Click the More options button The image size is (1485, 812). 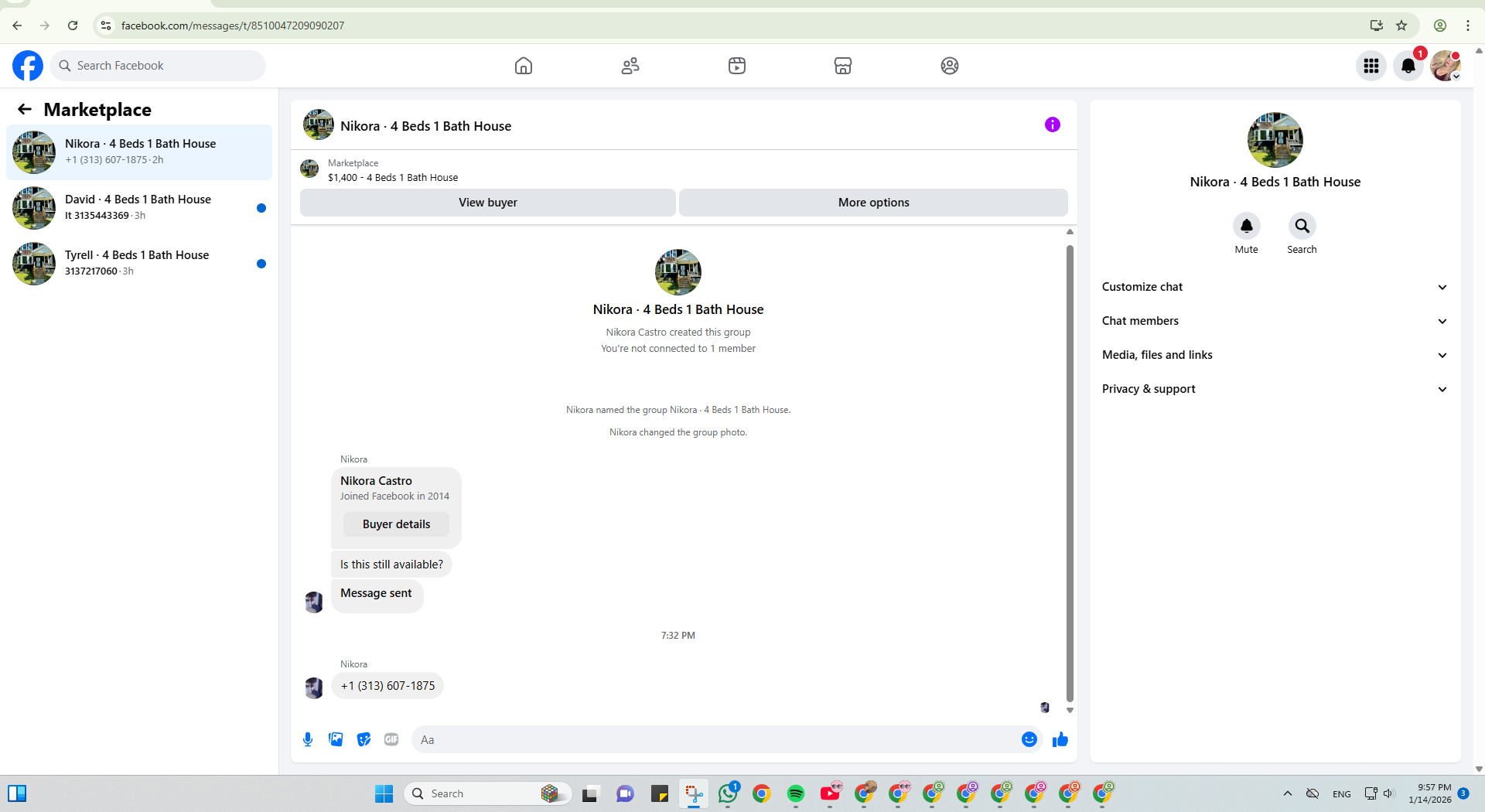click(x=873, y=203)
